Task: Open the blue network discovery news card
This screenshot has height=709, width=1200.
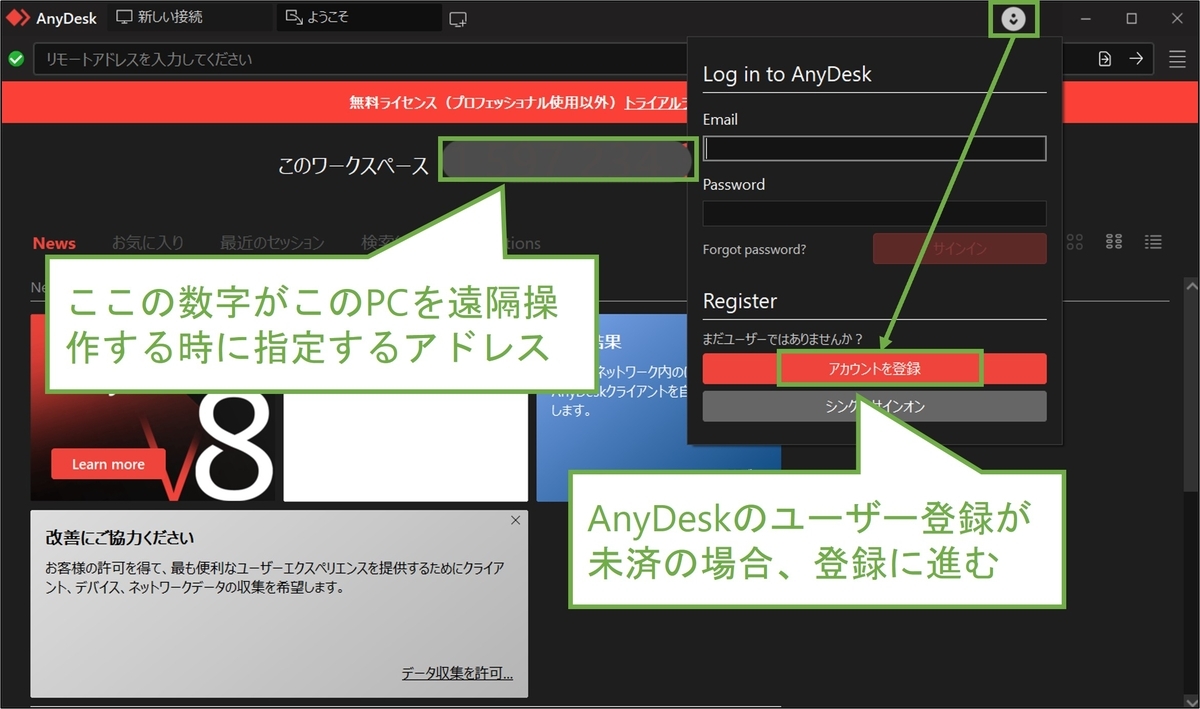Action: pos(658,407)
